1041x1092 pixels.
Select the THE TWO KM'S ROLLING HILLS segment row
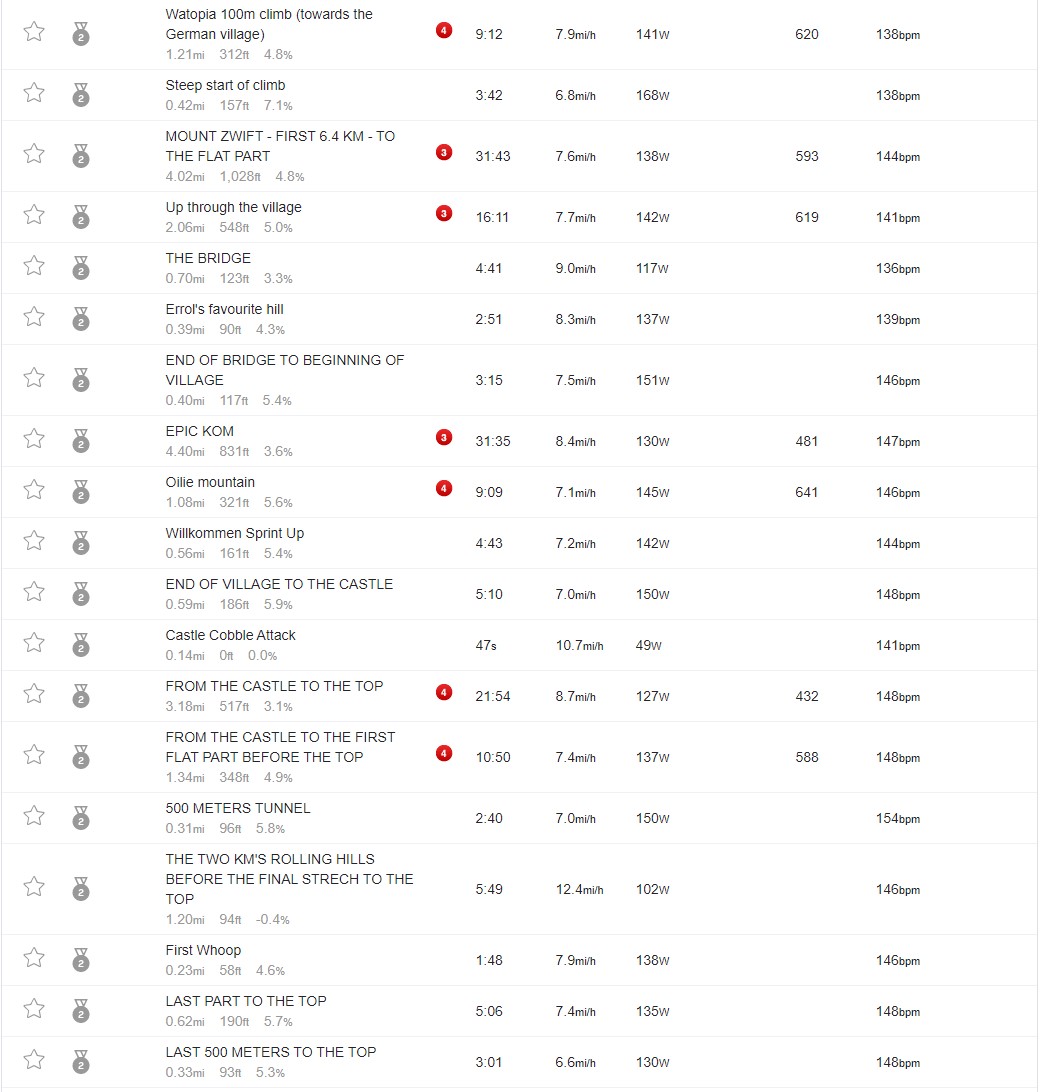point(519,889)
